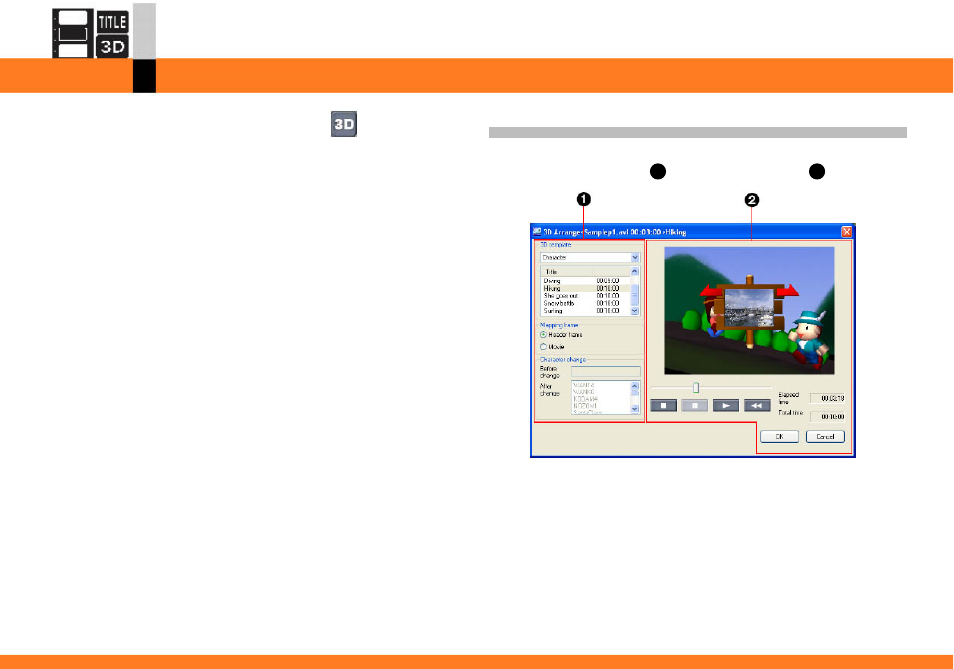Select the She goes out template

(585, 296)
